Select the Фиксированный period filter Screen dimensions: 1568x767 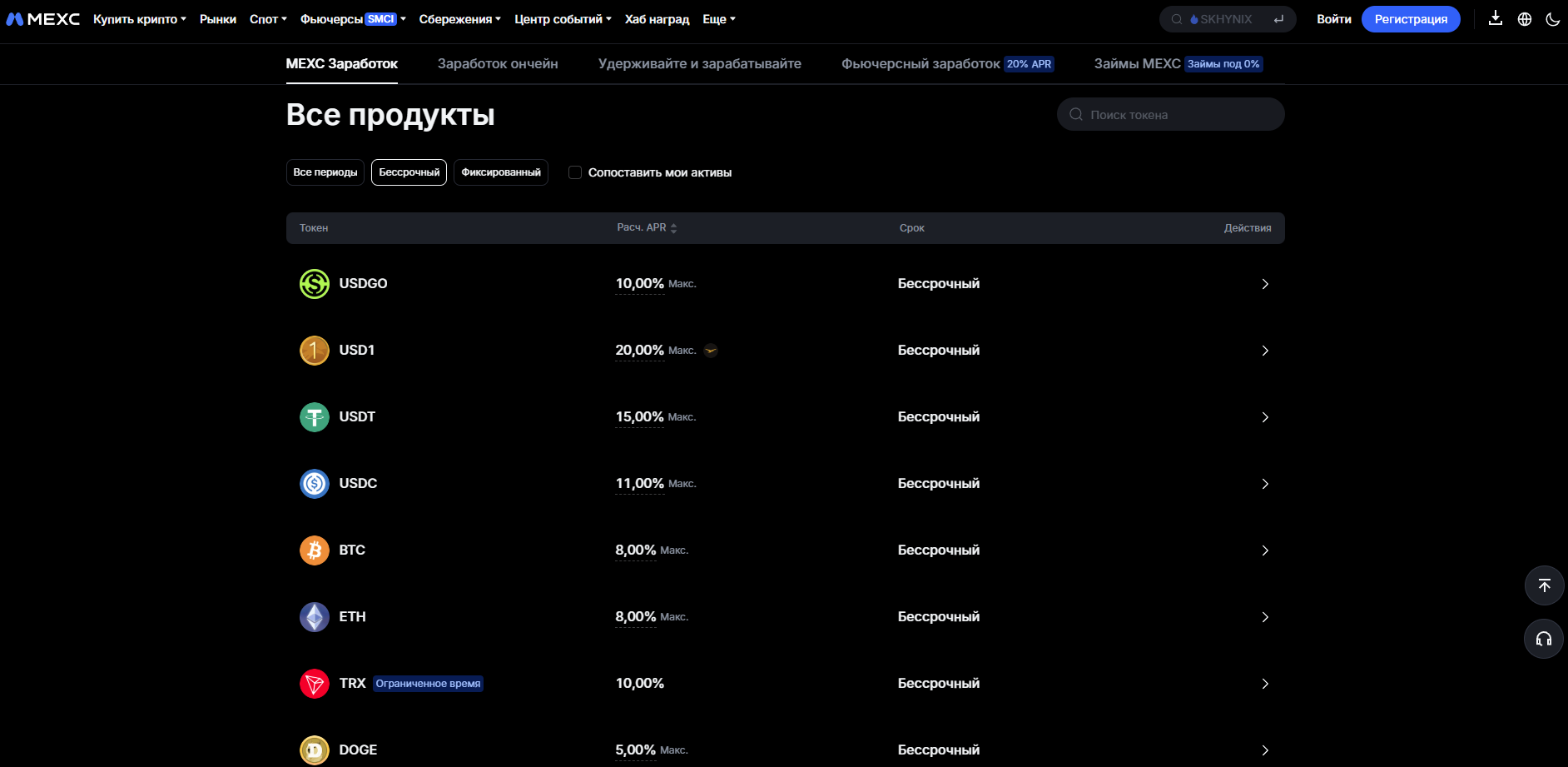click(x=501, y=172)
